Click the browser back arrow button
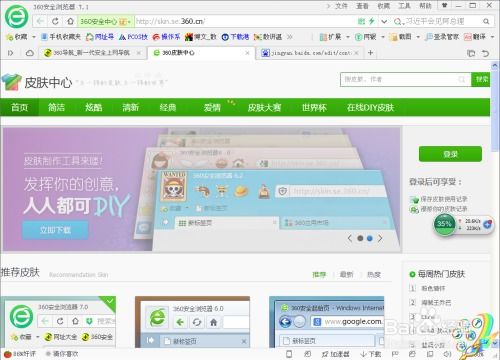 coord(40,22)
